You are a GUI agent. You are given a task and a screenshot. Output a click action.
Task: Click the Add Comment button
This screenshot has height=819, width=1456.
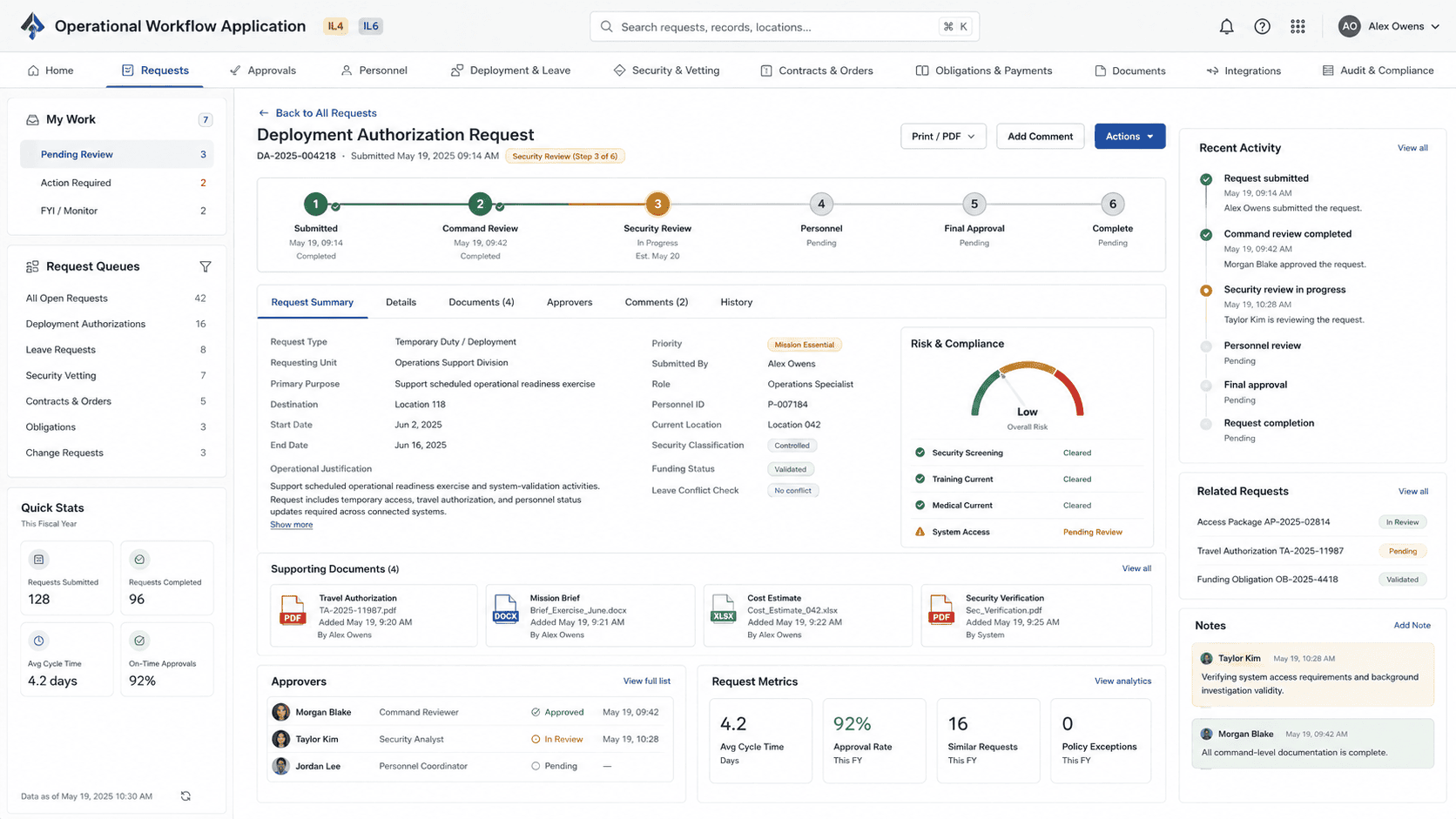coord(1040,137)
